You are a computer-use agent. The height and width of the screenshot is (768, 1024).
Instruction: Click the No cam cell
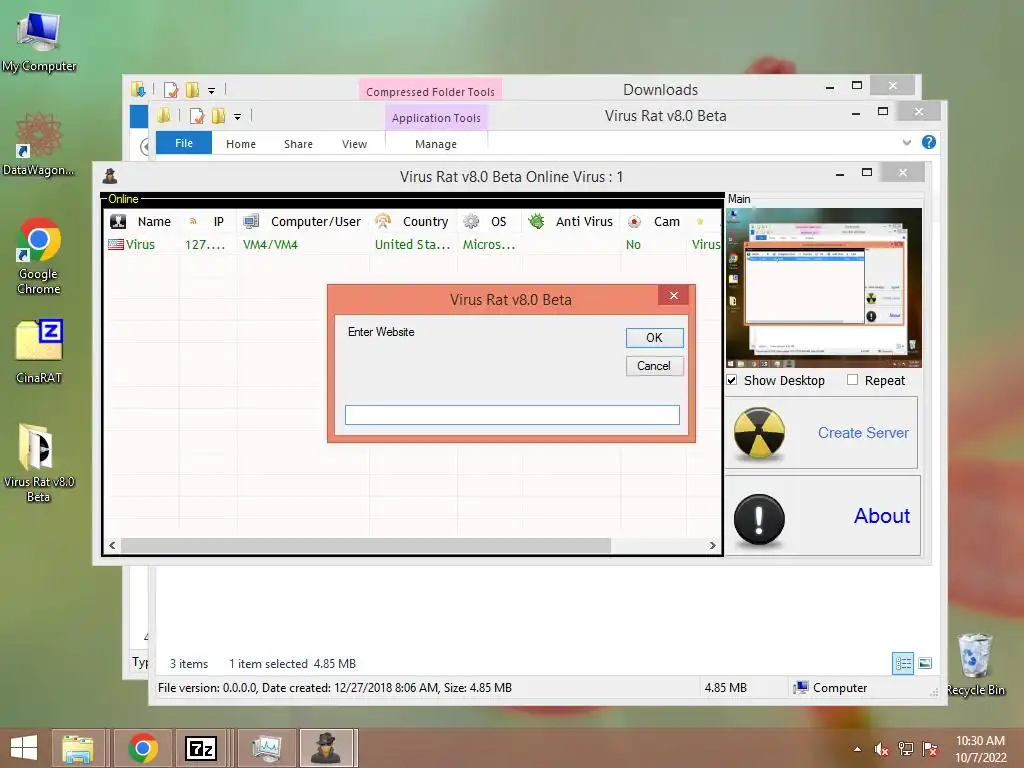coord(633,244)
